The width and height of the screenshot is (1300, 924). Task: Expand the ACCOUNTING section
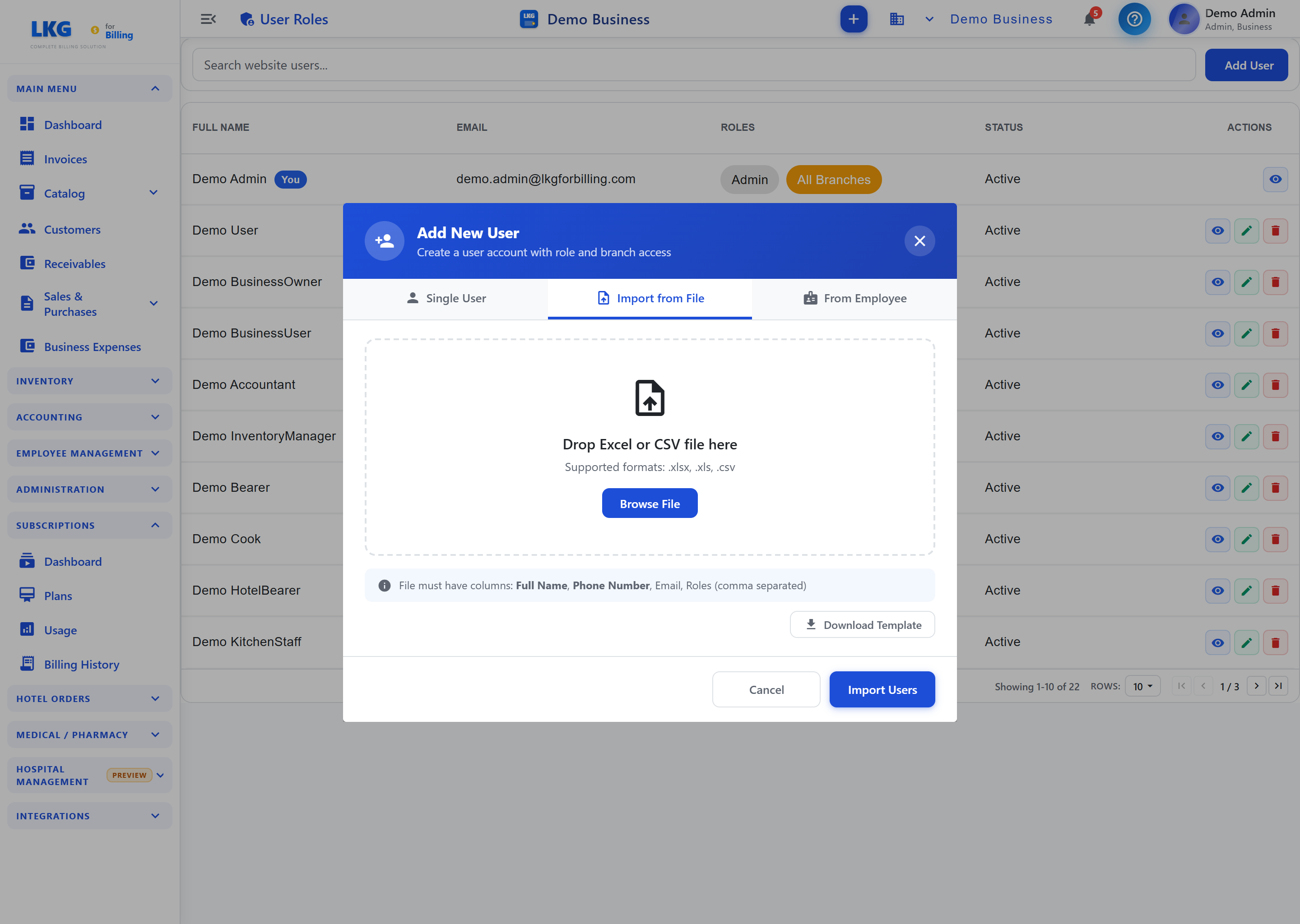(89, 417)
